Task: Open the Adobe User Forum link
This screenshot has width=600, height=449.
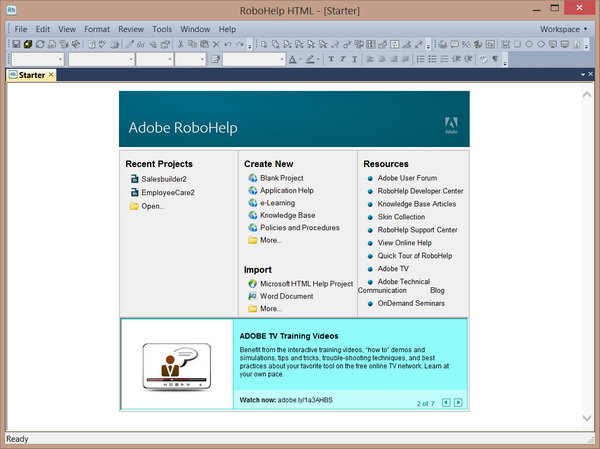Action: (407, 178)
